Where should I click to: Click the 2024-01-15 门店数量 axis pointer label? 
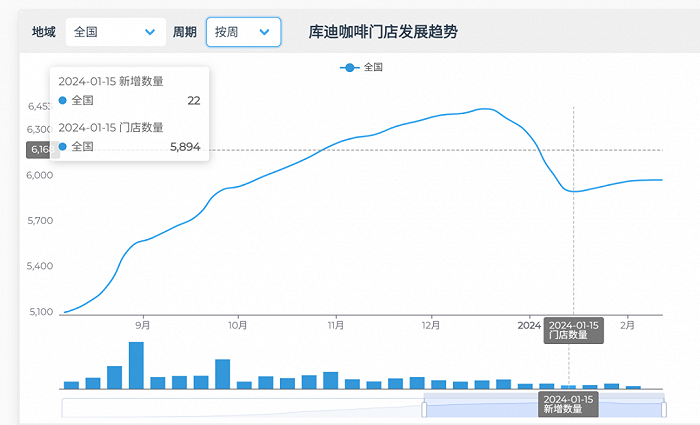[x=574, y=330]
